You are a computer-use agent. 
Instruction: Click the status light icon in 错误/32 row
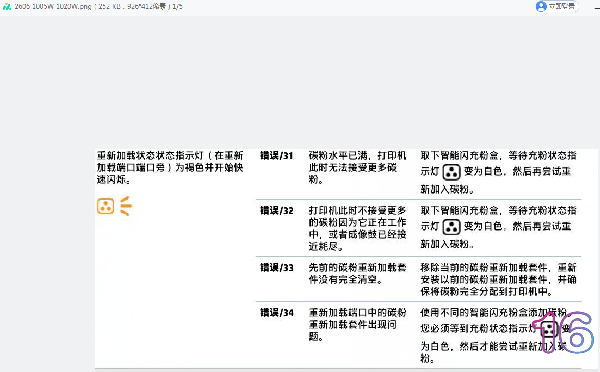(451, 227)
